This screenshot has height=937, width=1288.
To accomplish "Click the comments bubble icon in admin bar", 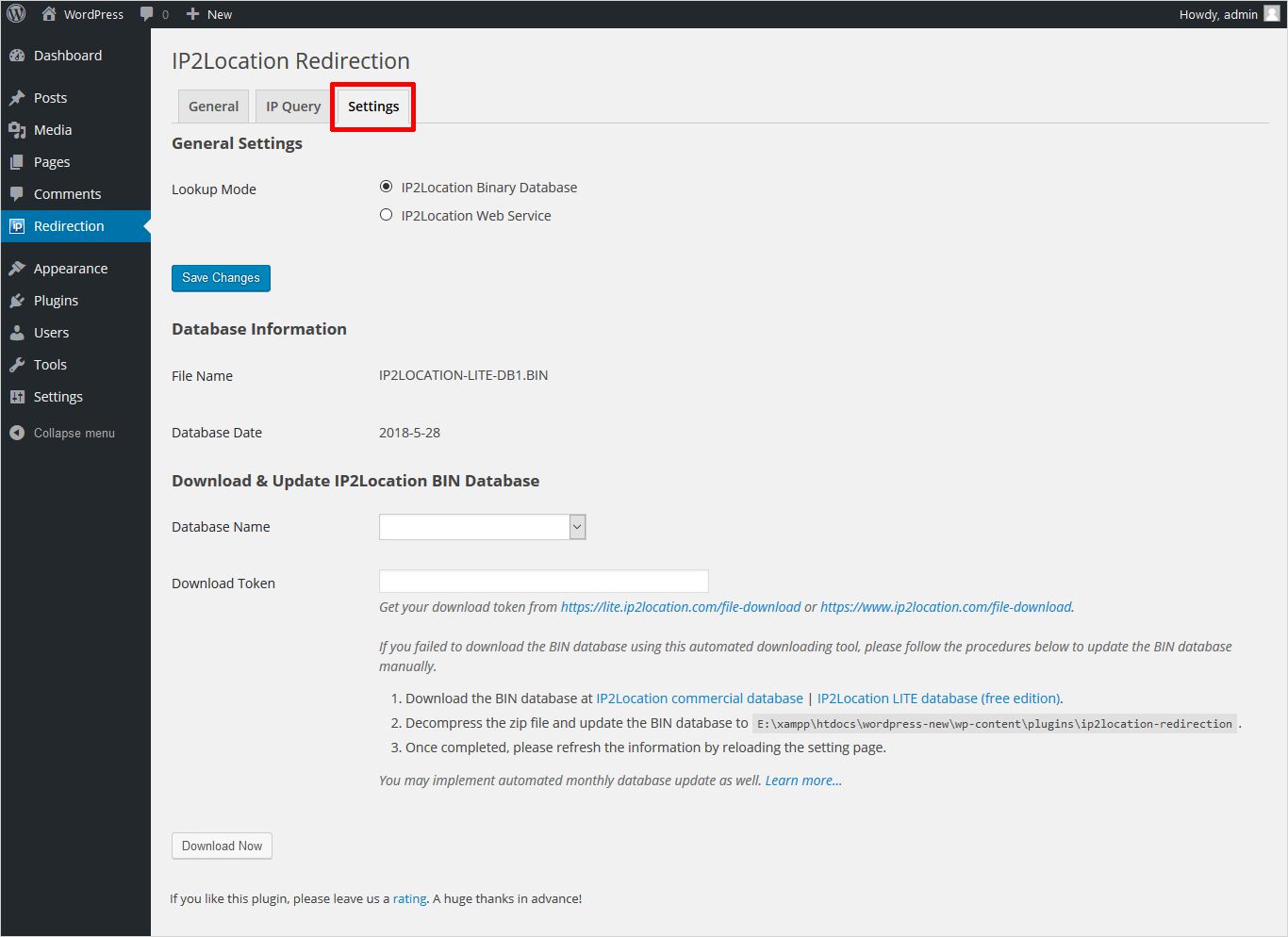I will point(146,14).
